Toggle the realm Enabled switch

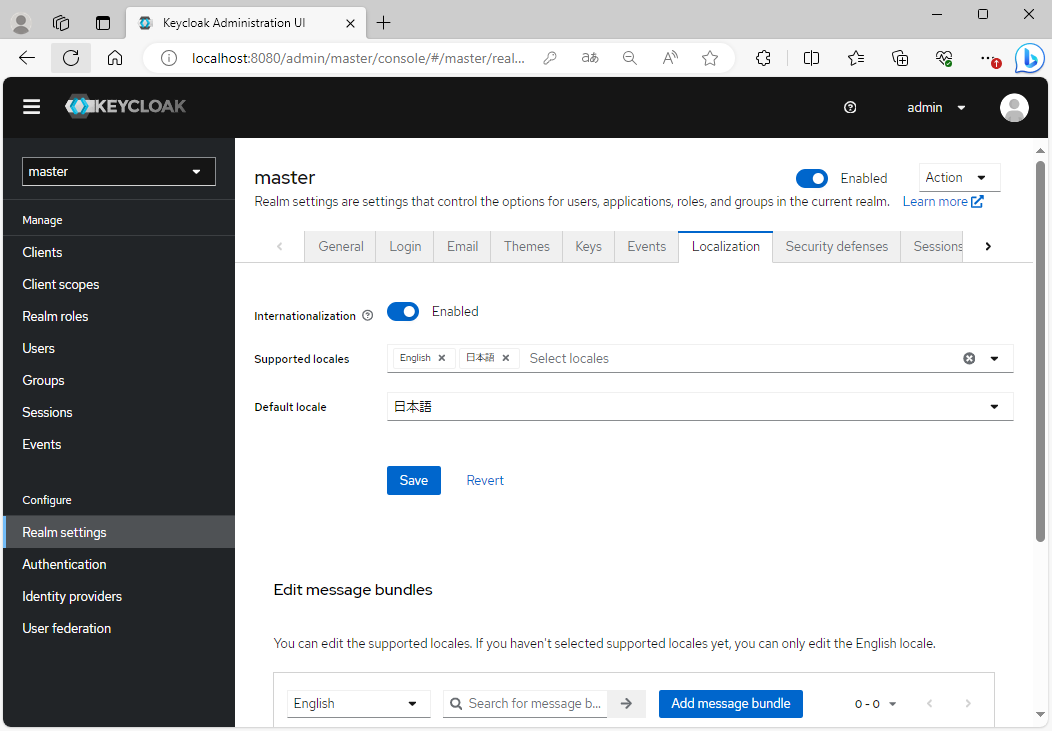[x=812, y=178]
